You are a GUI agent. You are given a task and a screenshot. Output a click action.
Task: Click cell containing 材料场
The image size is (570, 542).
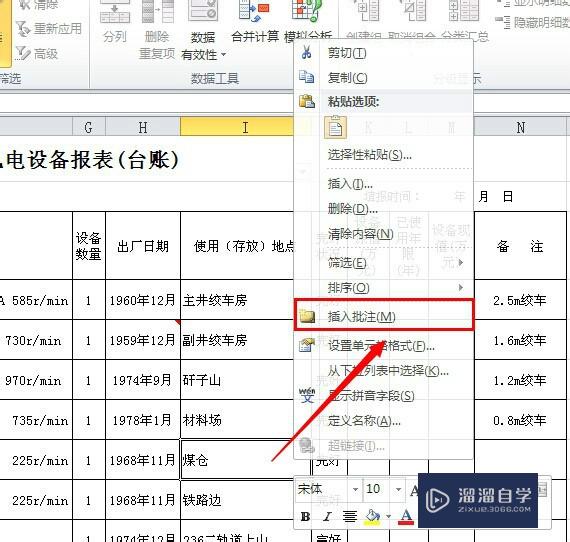(237, 420)
